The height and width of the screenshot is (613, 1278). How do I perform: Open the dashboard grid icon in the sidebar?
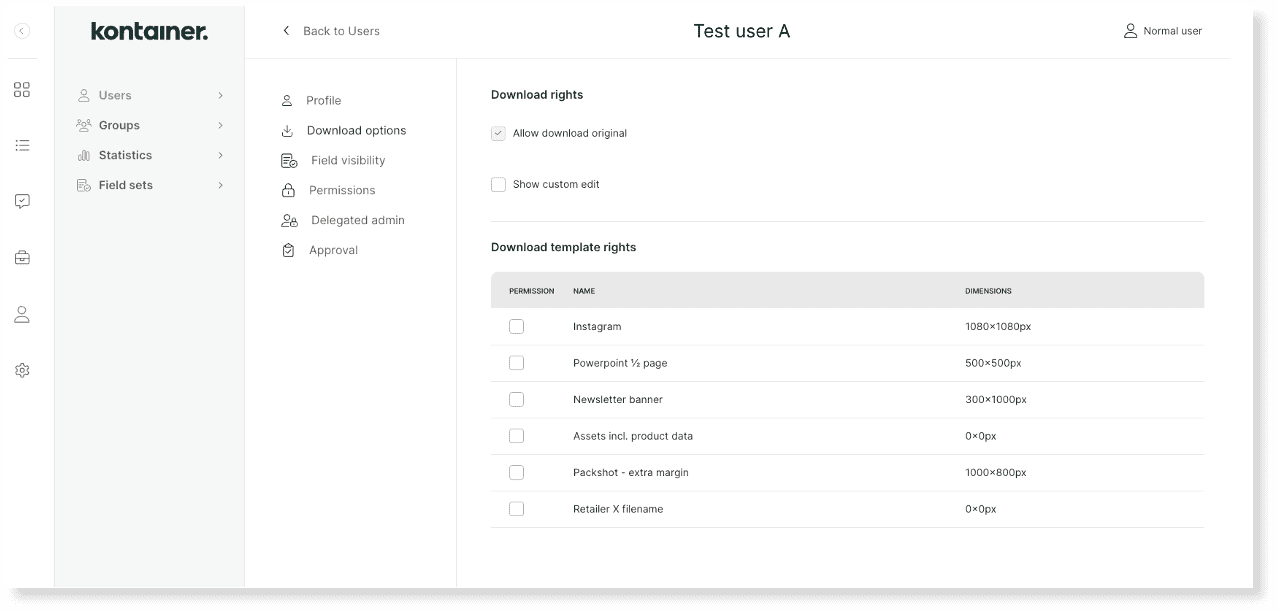point(22,89)
